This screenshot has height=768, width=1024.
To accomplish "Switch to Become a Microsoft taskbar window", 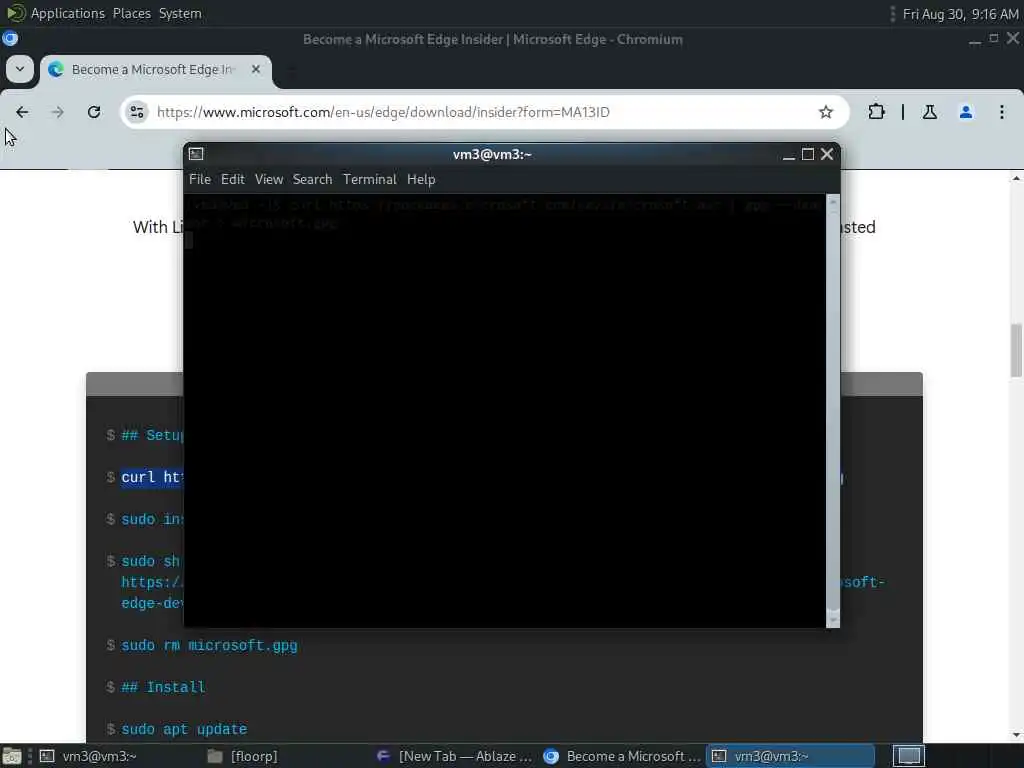I will 622,756.
